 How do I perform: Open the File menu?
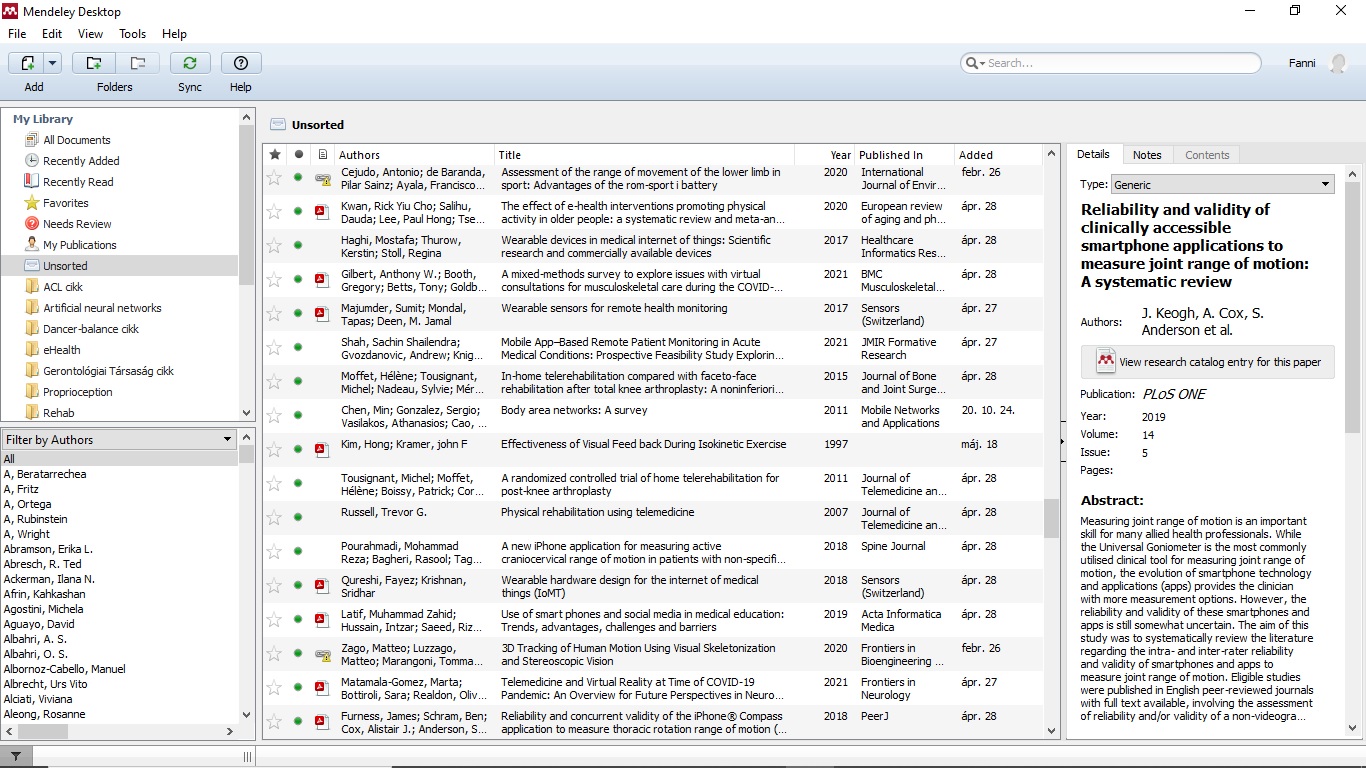coord(17,34)
